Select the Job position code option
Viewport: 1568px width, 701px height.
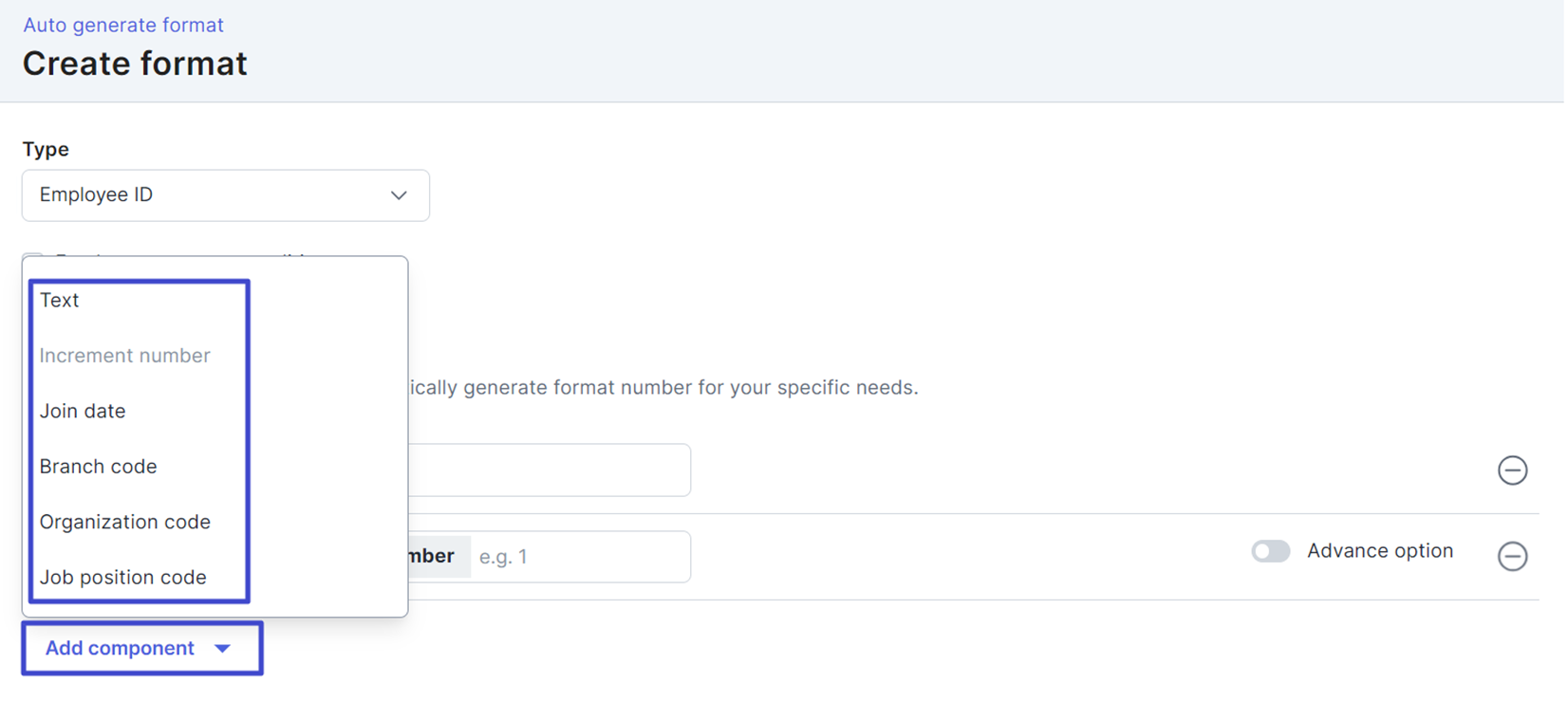pos(122,577)
